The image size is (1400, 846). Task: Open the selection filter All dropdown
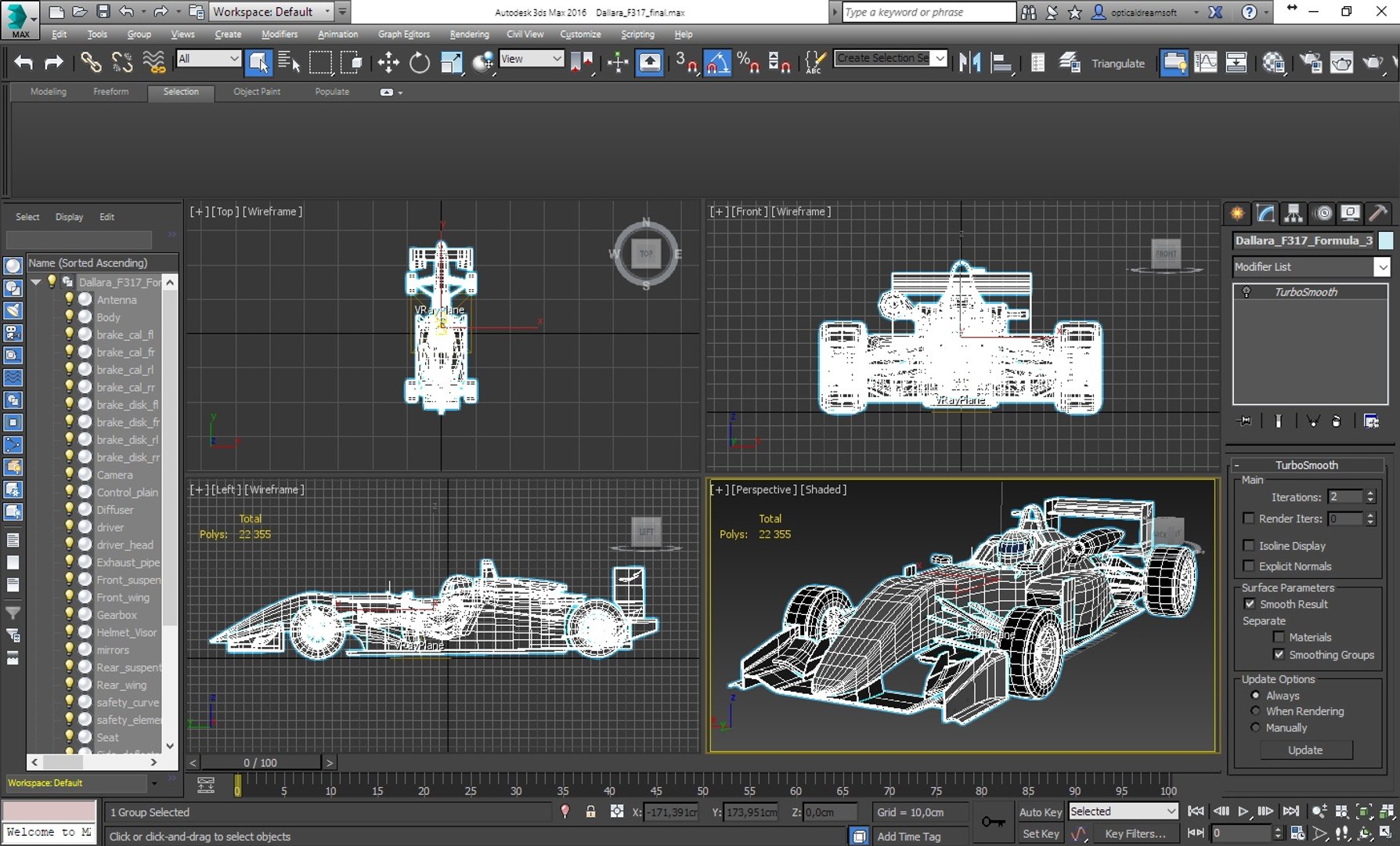(208, 59)
